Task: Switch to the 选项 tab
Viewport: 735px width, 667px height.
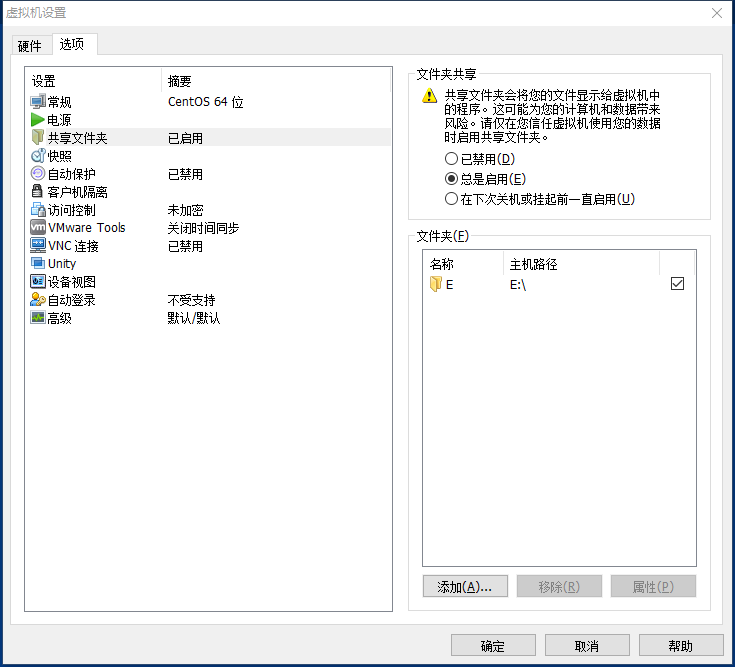Action: tap(74, 44)
